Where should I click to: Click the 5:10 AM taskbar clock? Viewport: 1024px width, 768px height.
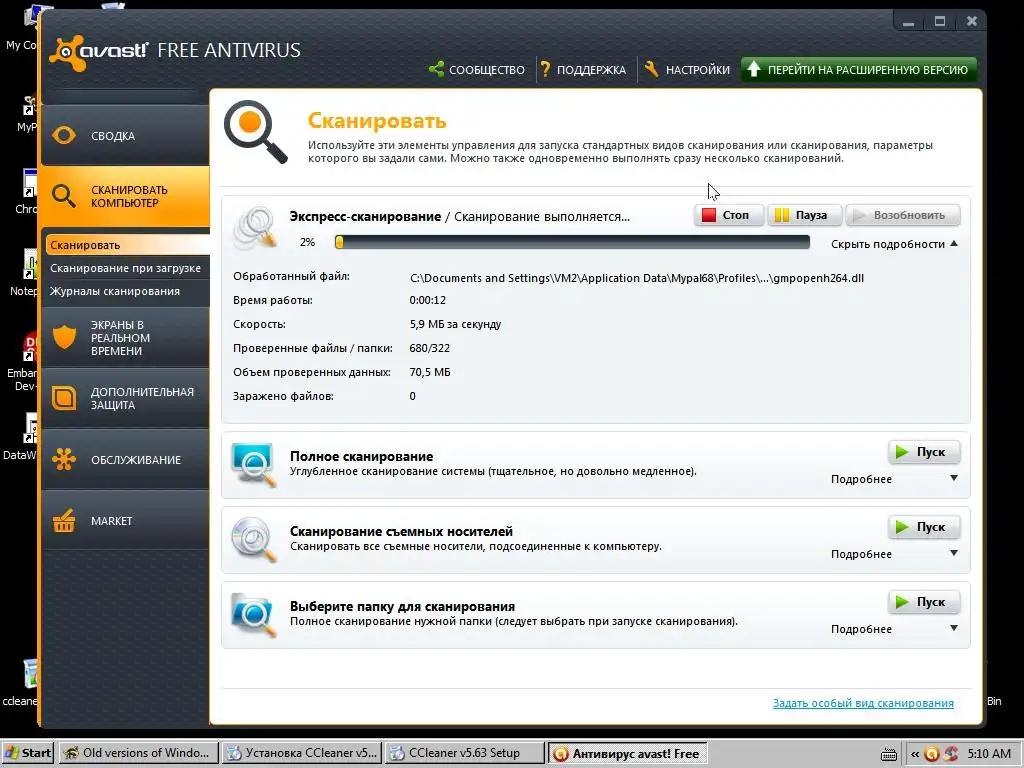[989, 754]
